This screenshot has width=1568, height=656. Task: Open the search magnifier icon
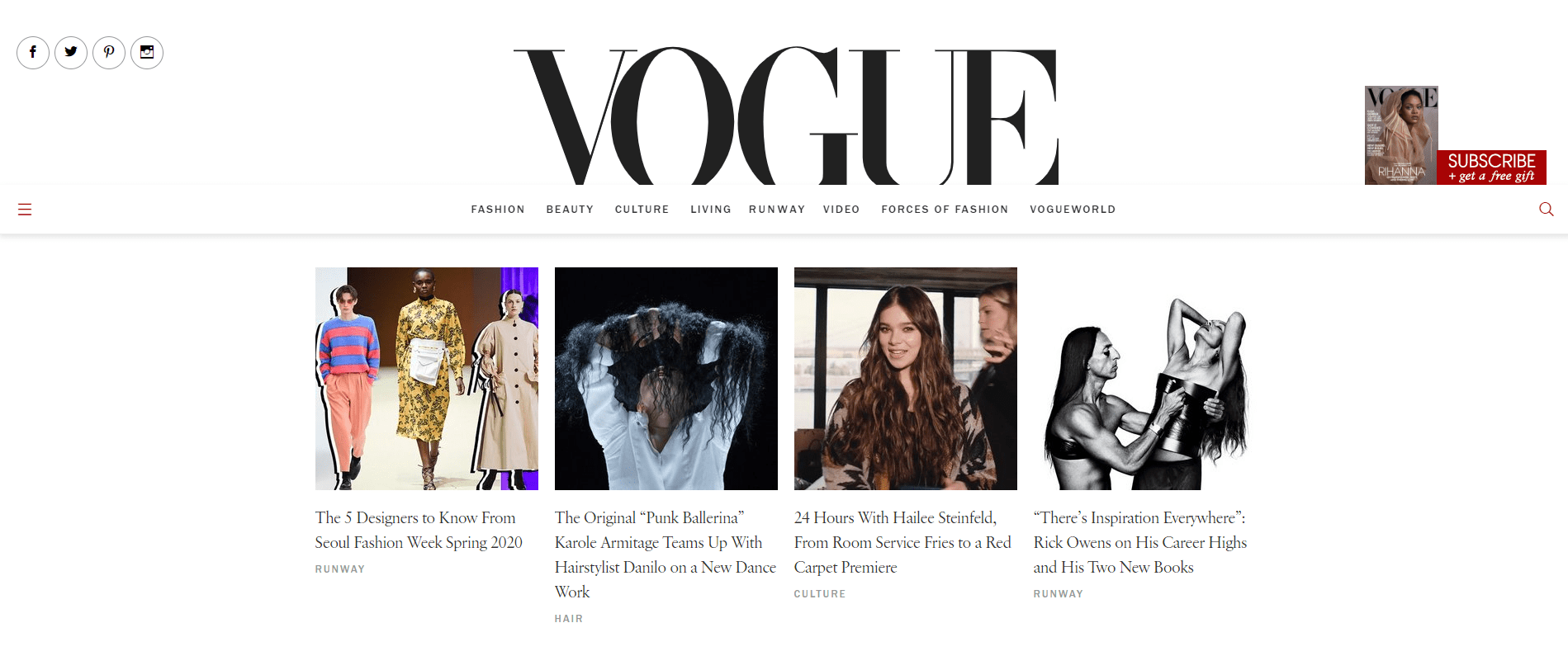click(x=1547, y=210)
